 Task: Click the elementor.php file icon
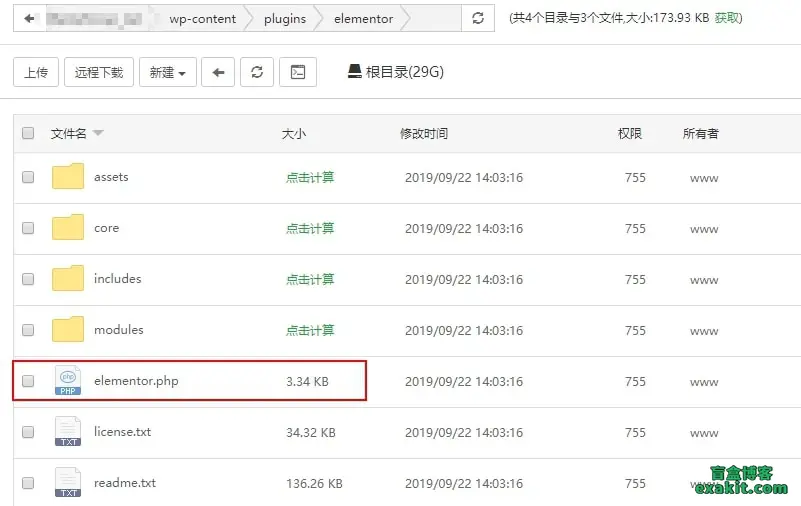pyautogui.click(x=68, y=381)
